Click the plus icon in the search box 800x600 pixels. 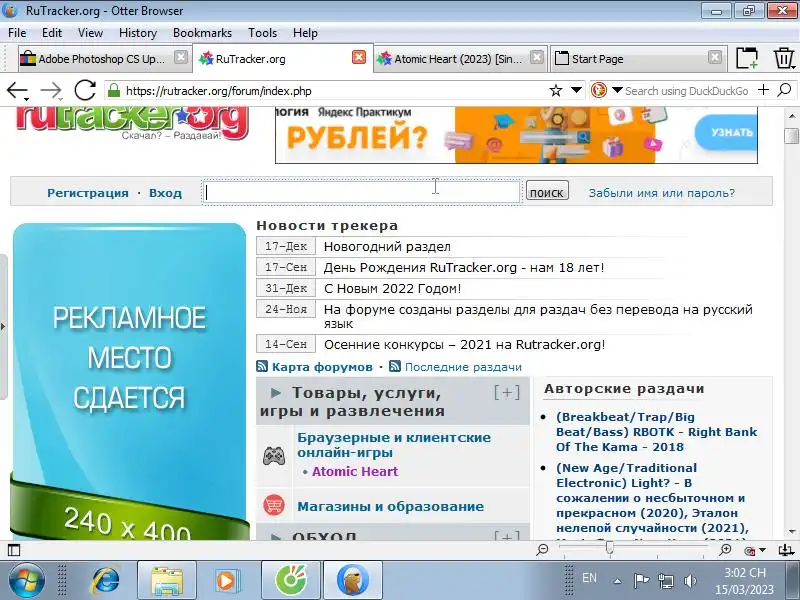pos(763,90)
